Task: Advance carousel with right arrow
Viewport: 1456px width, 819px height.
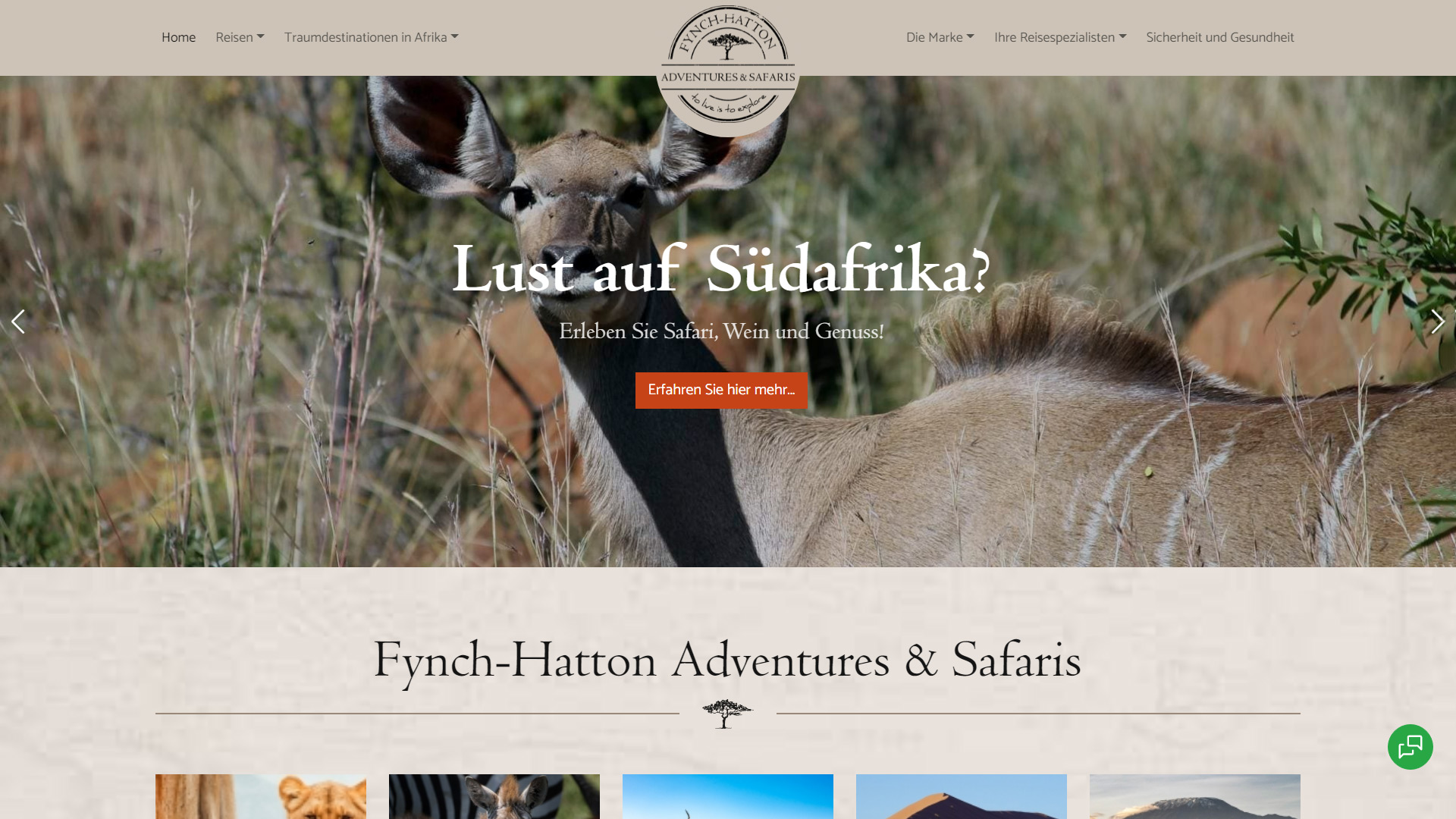Action: pyautogui.click(x=1437, y=322)
